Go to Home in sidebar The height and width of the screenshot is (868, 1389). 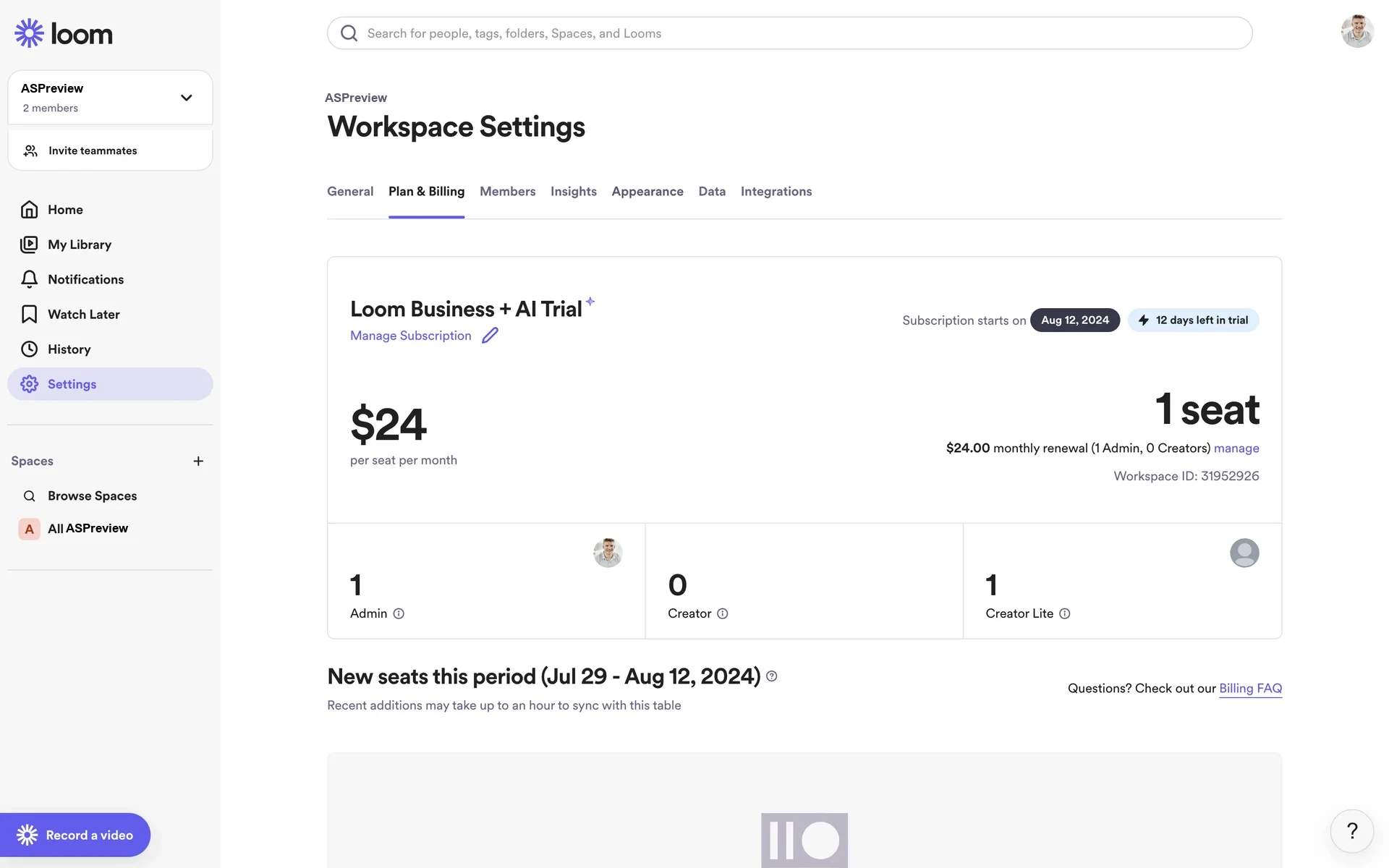110,210
